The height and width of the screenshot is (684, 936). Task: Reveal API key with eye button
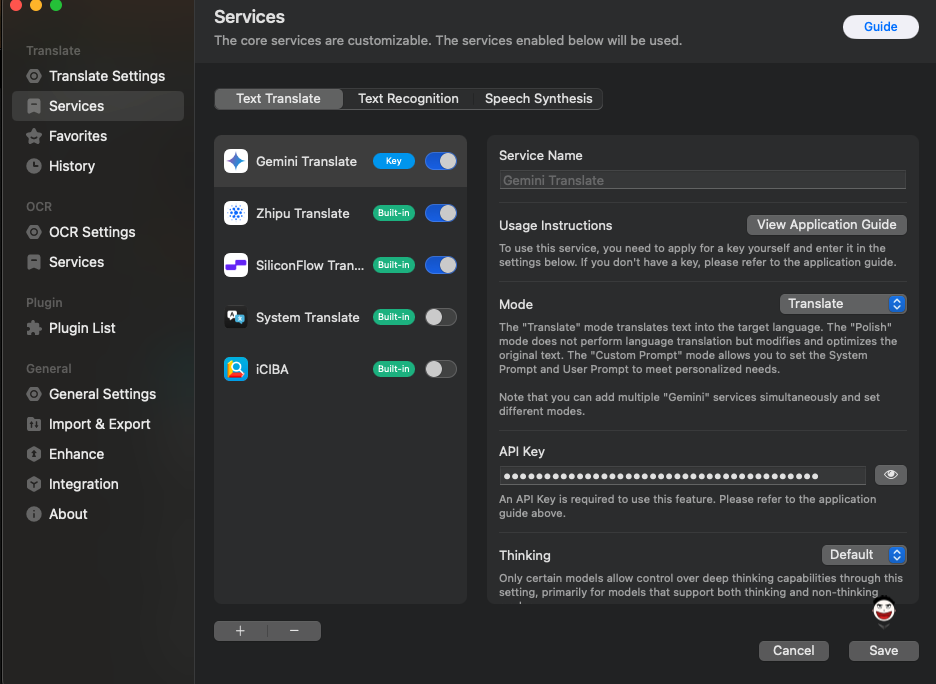click(x=890, y=475)
